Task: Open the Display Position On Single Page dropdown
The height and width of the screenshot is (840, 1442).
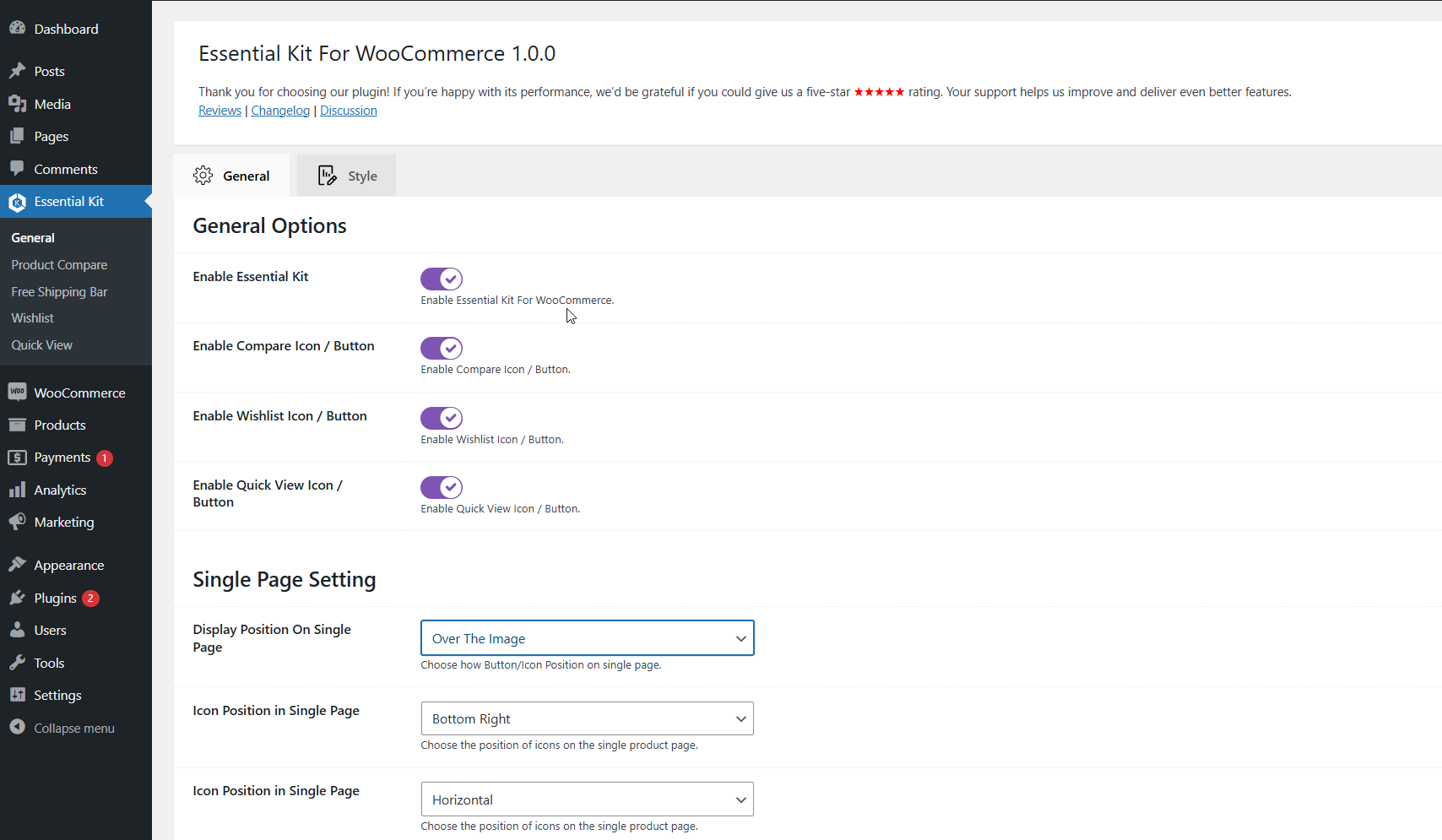Action: (587, 638)
